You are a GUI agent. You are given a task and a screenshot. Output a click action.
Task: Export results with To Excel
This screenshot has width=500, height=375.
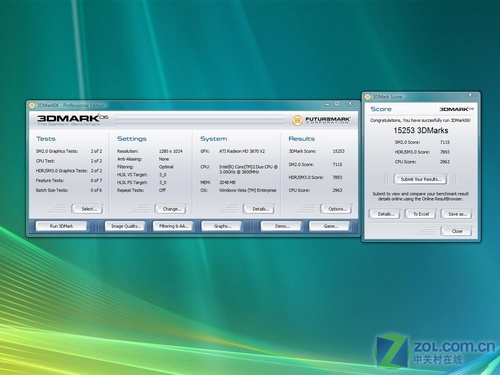(x=421, y=214)
